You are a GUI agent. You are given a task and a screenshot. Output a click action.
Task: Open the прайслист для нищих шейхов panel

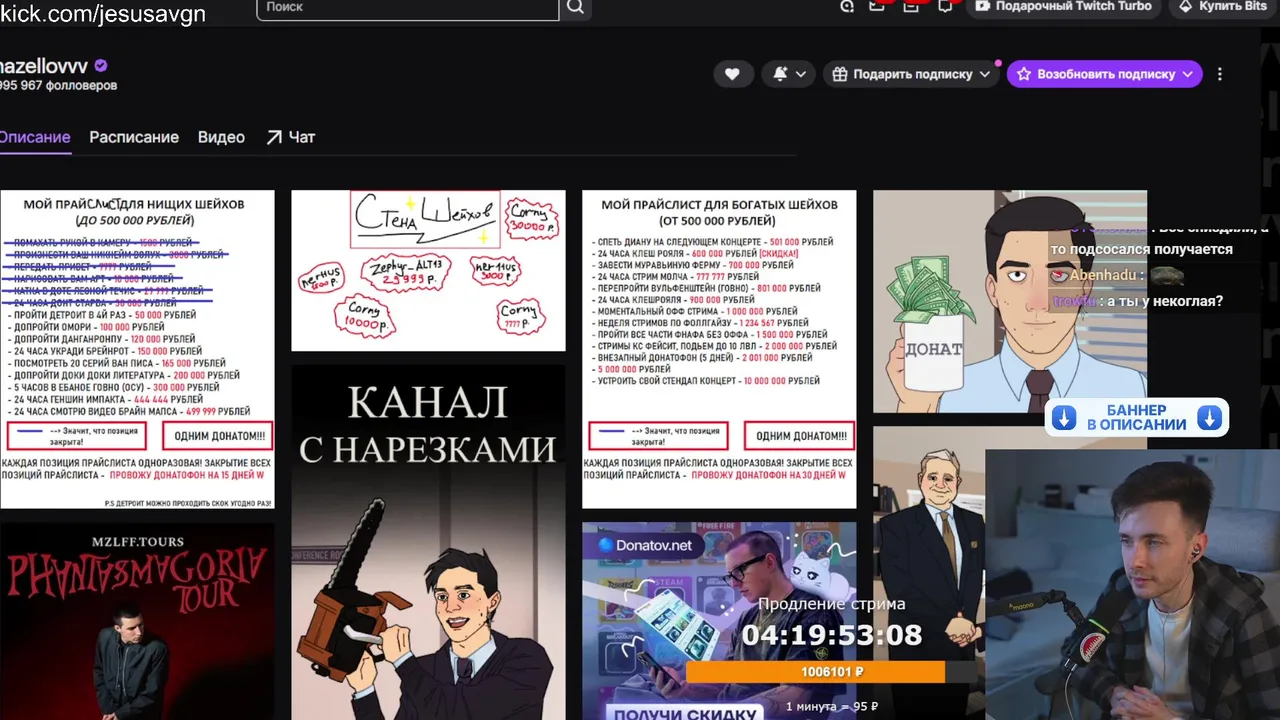pyautogui.click(x=137, y=349)
